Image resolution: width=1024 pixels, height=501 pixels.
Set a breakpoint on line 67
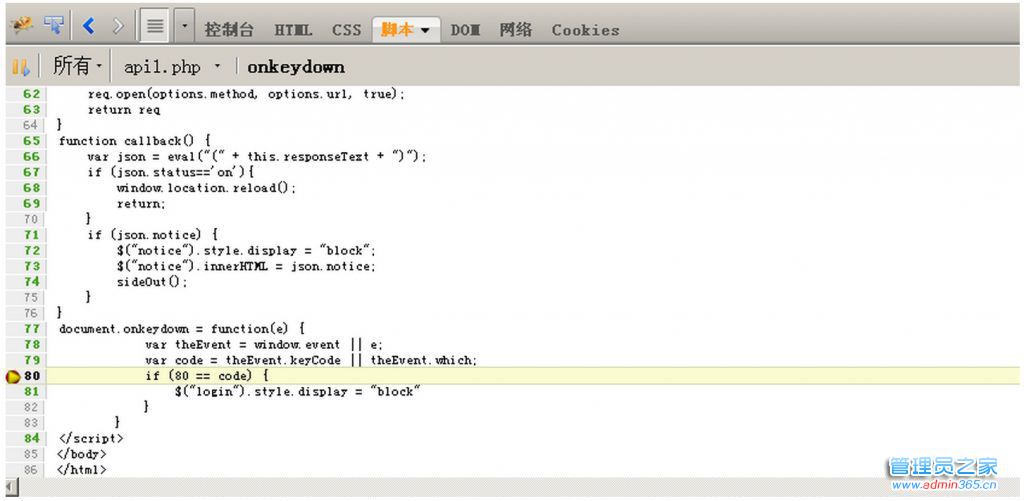(x=31, y=172)
